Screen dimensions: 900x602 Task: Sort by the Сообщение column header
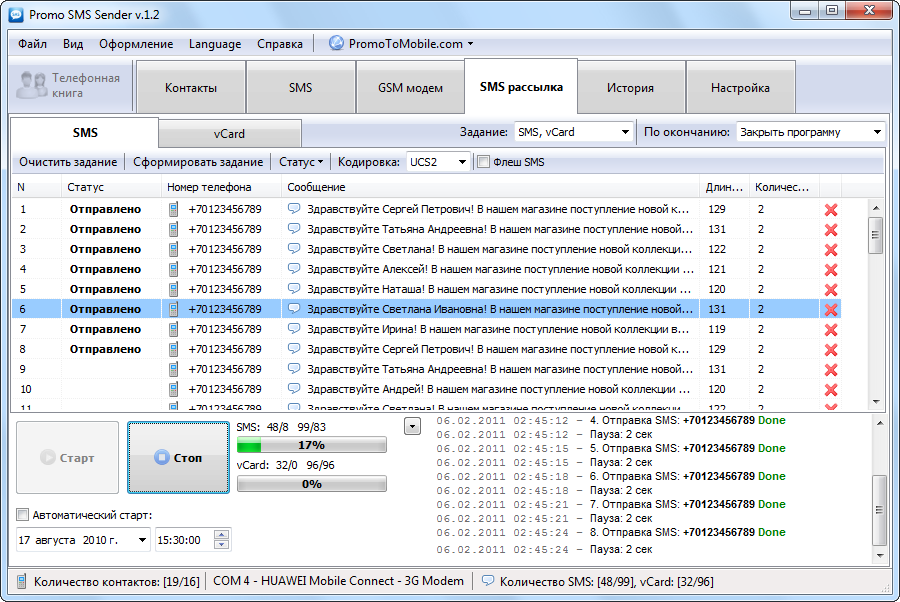(x=490, y=187)
